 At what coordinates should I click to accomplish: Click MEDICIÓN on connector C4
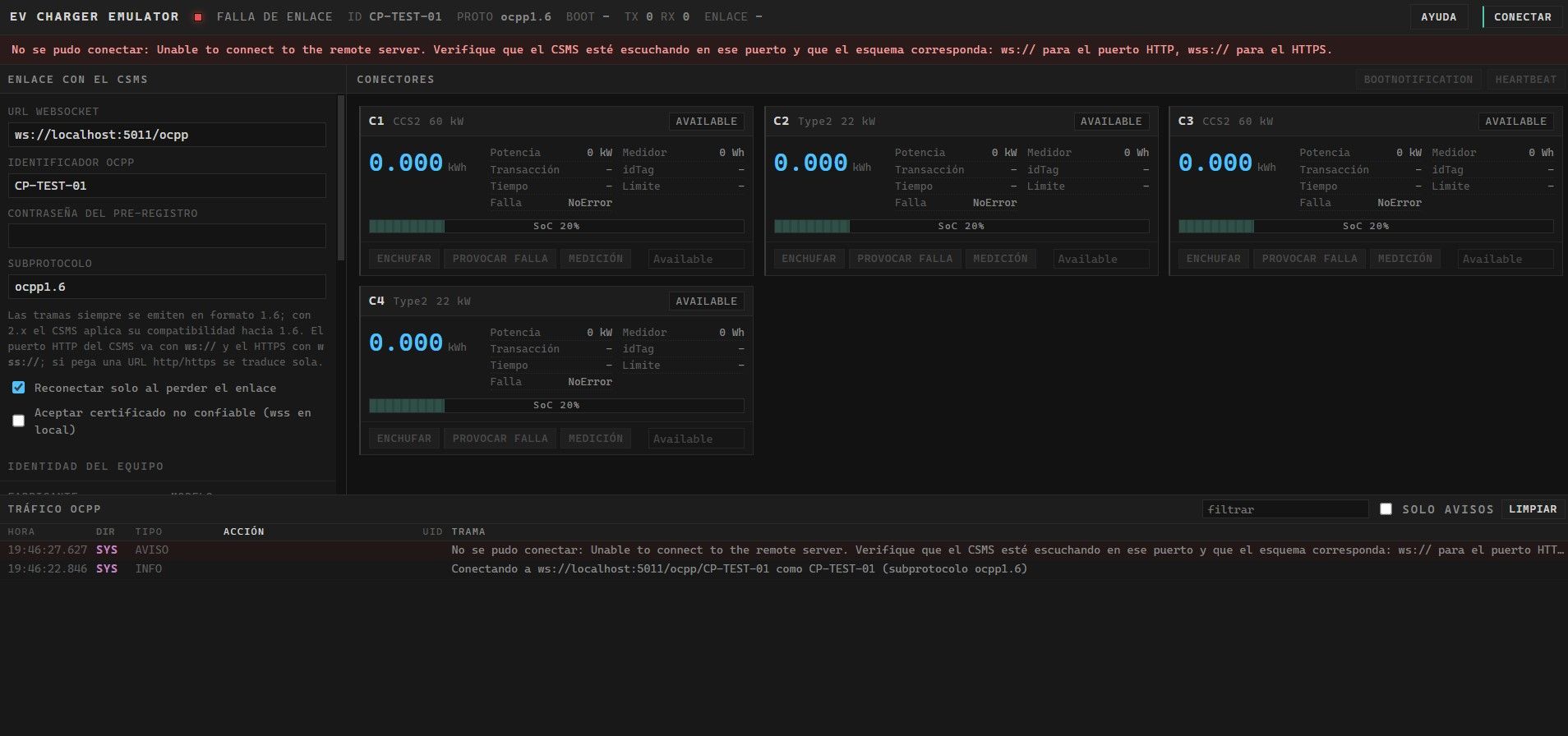(596, 439)
